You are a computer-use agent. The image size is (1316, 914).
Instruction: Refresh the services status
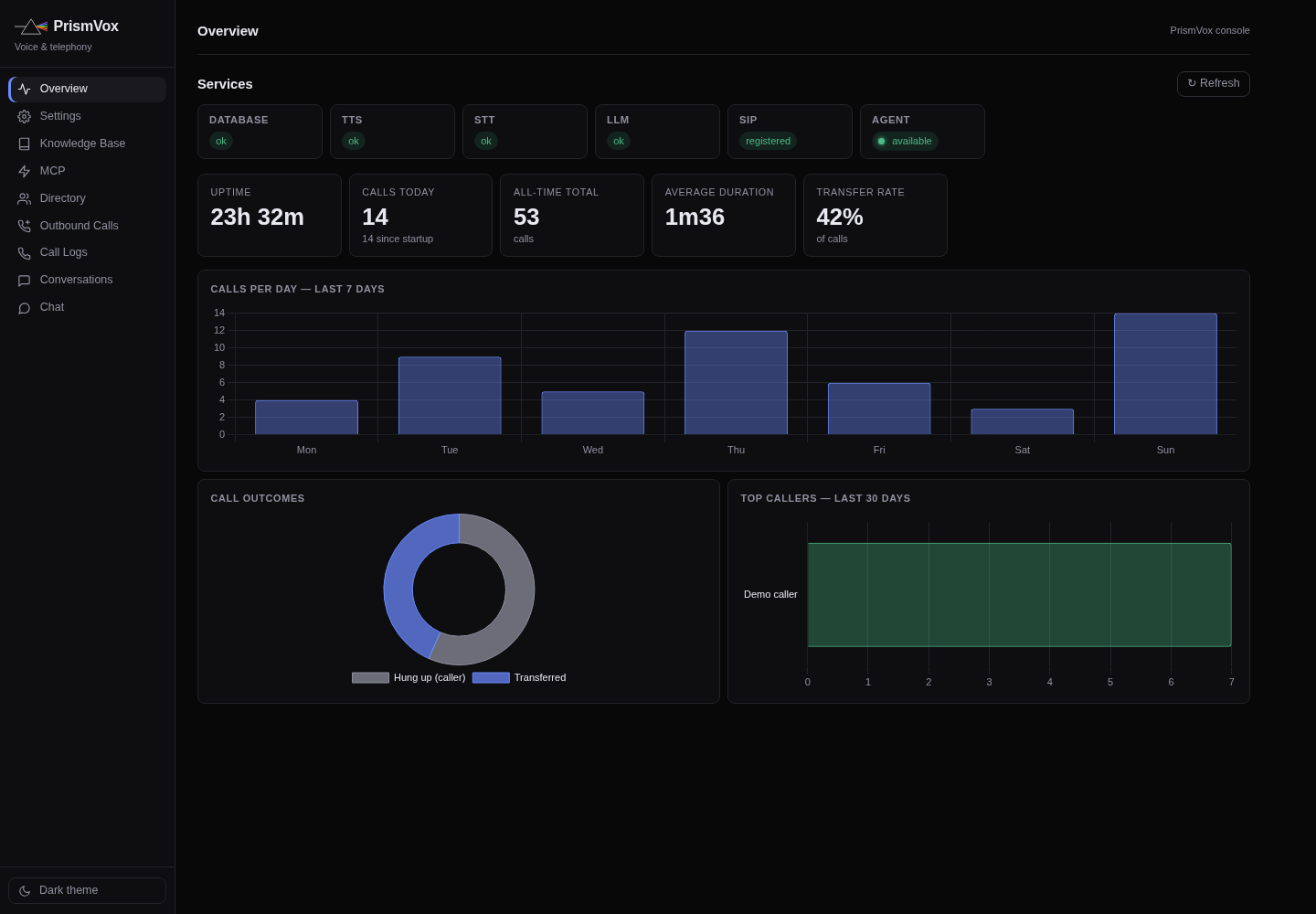click(x=1213, y=83)
